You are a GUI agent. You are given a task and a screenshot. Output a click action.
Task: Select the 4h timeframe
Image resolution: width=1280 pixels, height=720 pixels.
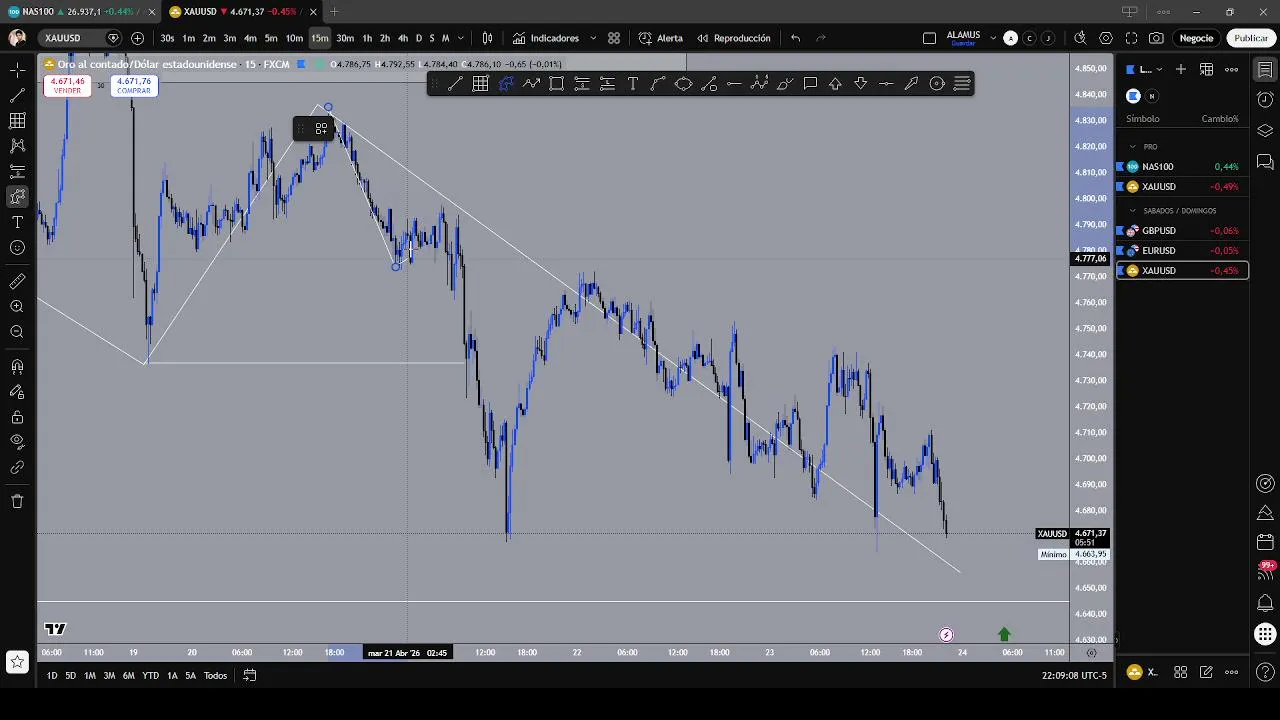(x=402, y=38)
